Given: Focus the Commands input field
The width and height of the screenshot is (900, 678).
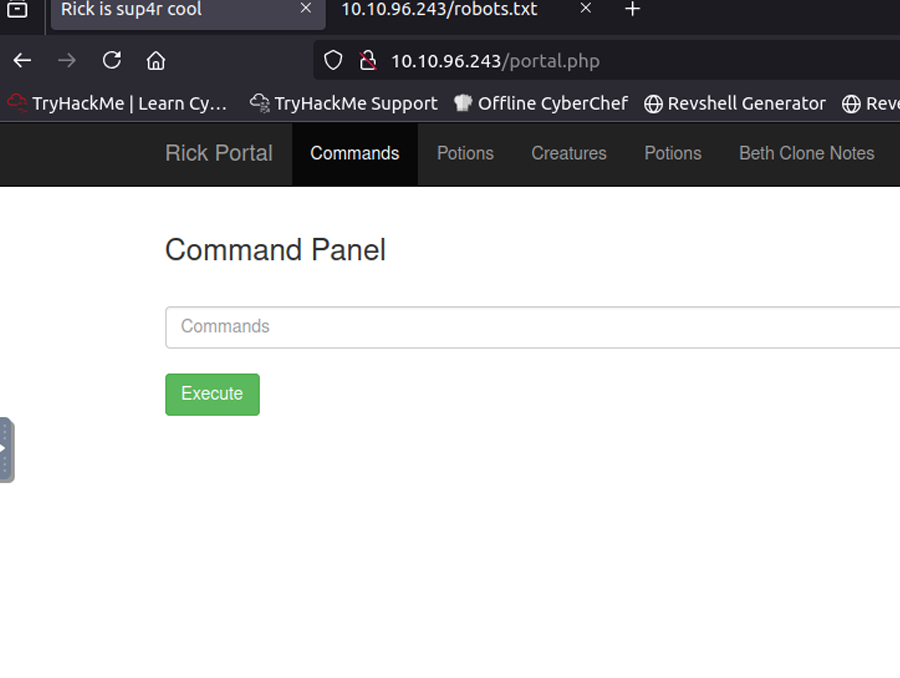Looking at the screenshot, I should (x=532, y=327).
